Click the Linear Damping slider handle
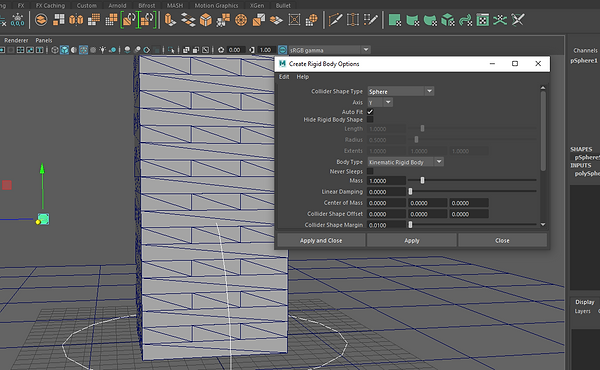 (410, 191)
